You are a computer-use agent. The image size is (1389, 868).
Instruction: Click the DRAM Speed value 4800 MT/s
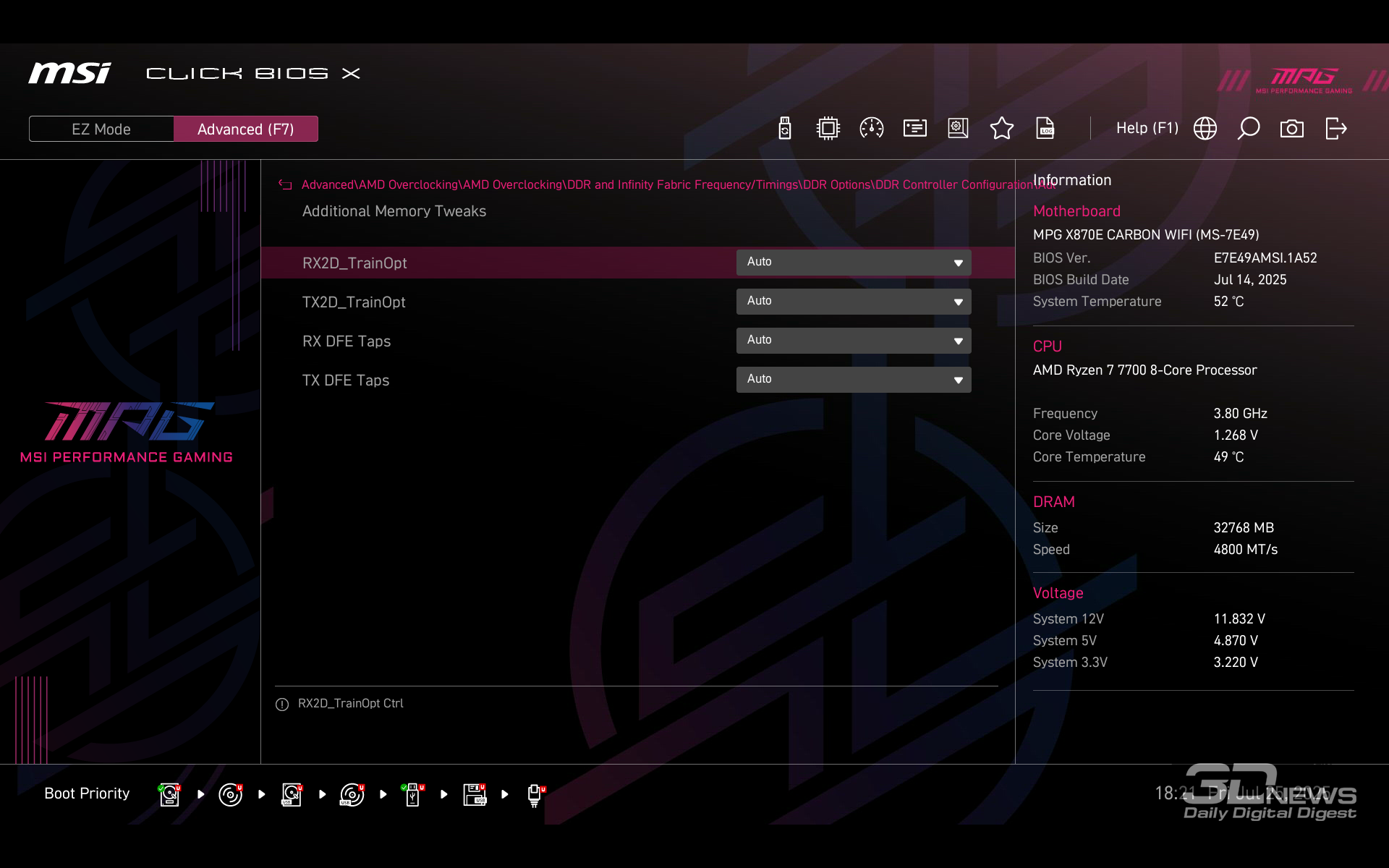1246,550
